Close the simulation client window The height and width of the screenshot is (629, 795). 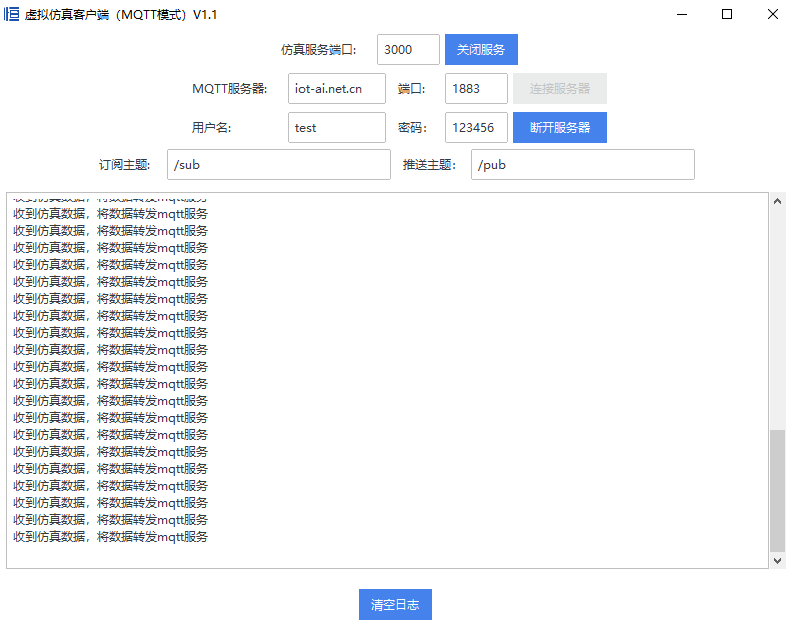[x=772, y=15]
